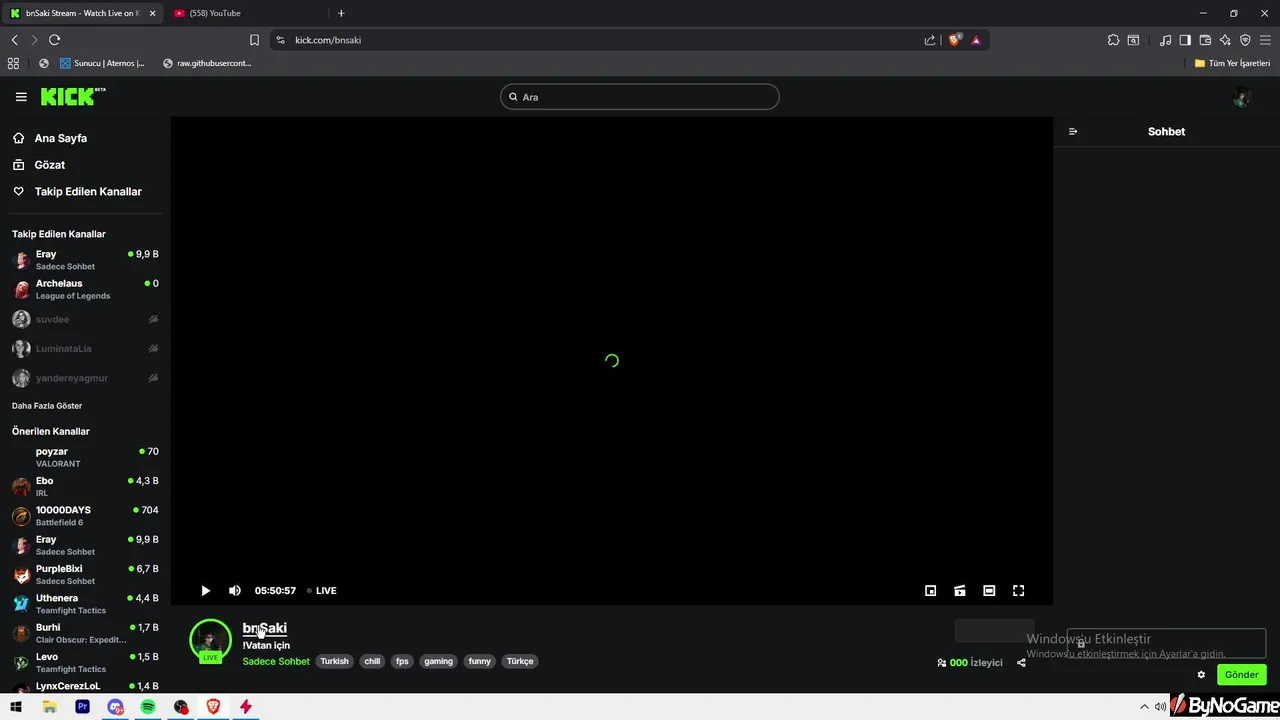The width and height of the screenshot is (1280, 720).
Task: Switch to the YouTube browser tab
Action: (x=244, y=13)
